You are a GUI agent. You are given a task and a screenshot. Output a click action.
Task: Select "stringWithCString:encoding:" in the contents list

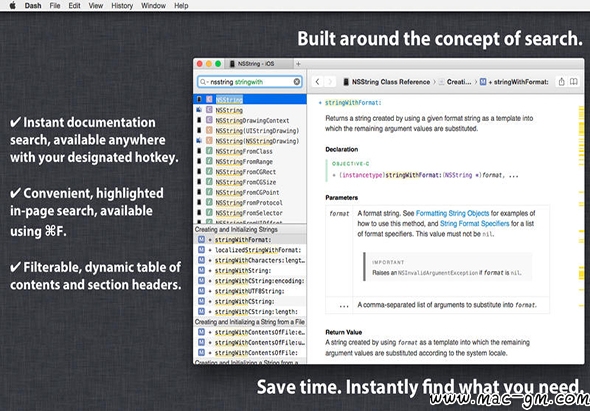click(250, 281)
